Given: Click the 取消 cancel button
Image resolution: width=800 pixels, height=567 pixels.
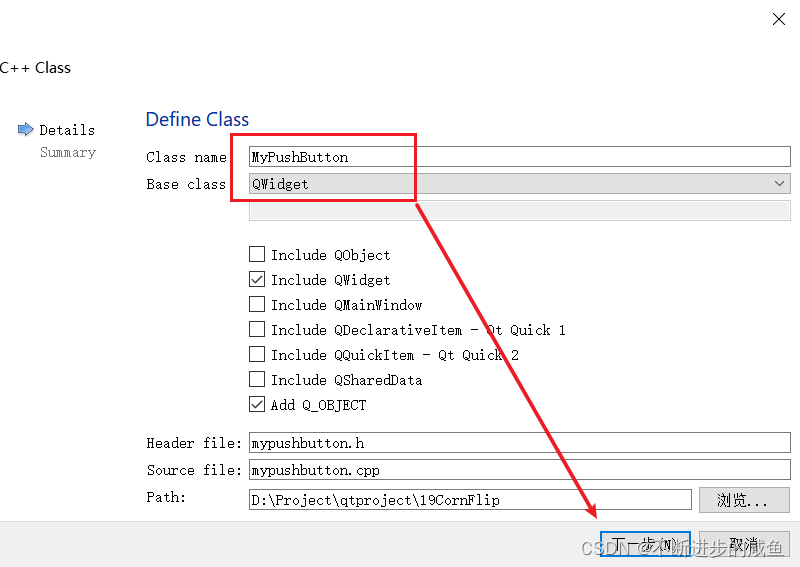Looking at the screenshot, I should click(x=744, y=546).
